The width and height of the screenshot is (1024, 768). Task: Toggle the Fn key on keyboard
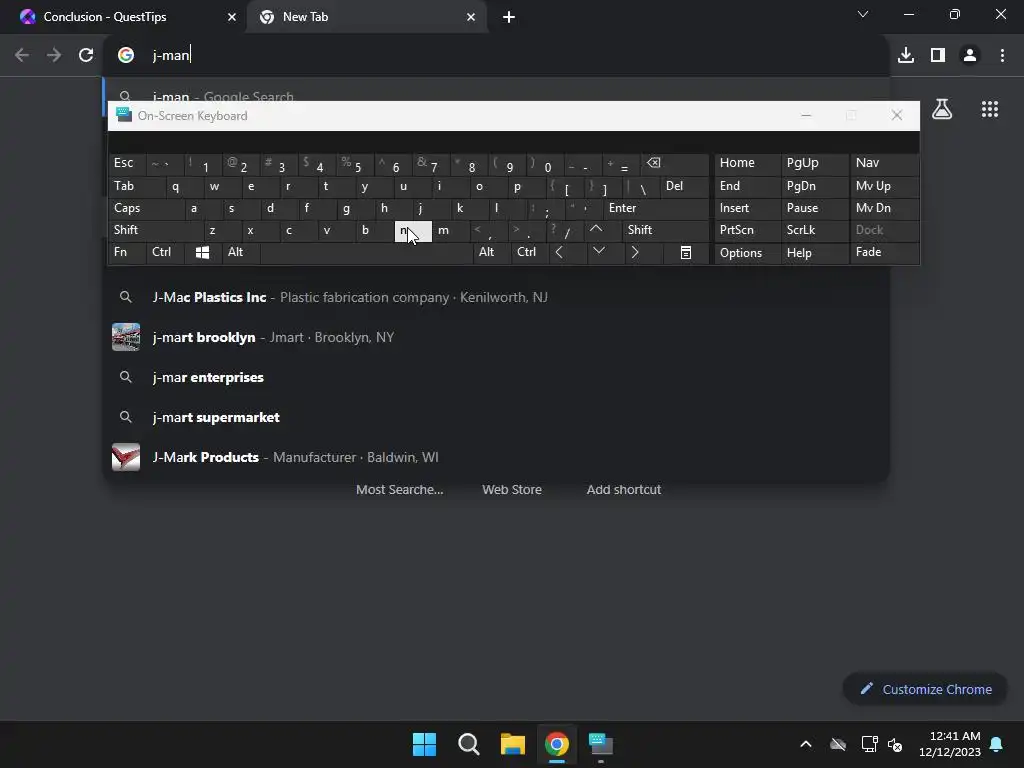[x=127, y=252]
